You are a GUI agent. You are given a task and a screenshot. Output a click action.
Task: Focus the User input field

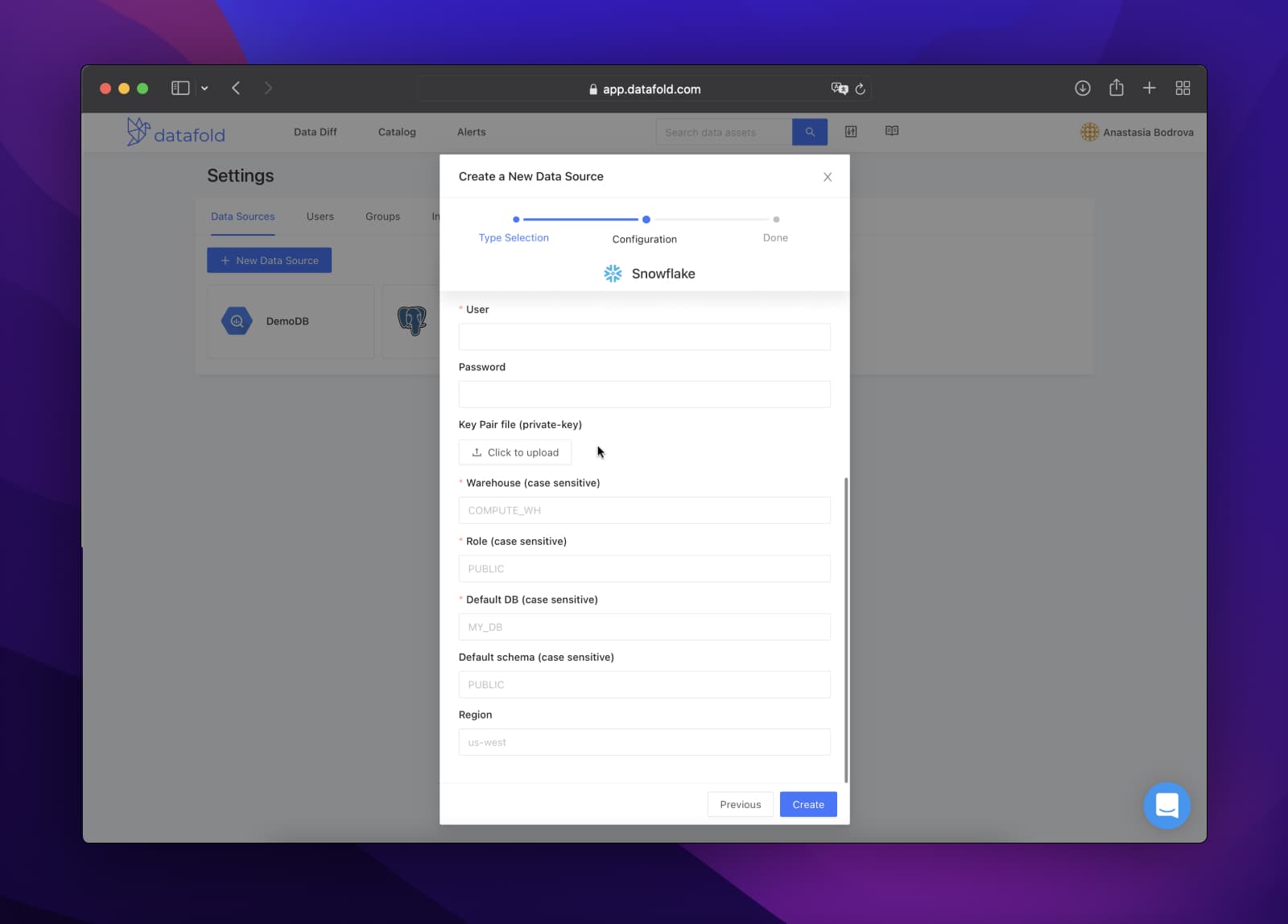[x=644, y=336]
